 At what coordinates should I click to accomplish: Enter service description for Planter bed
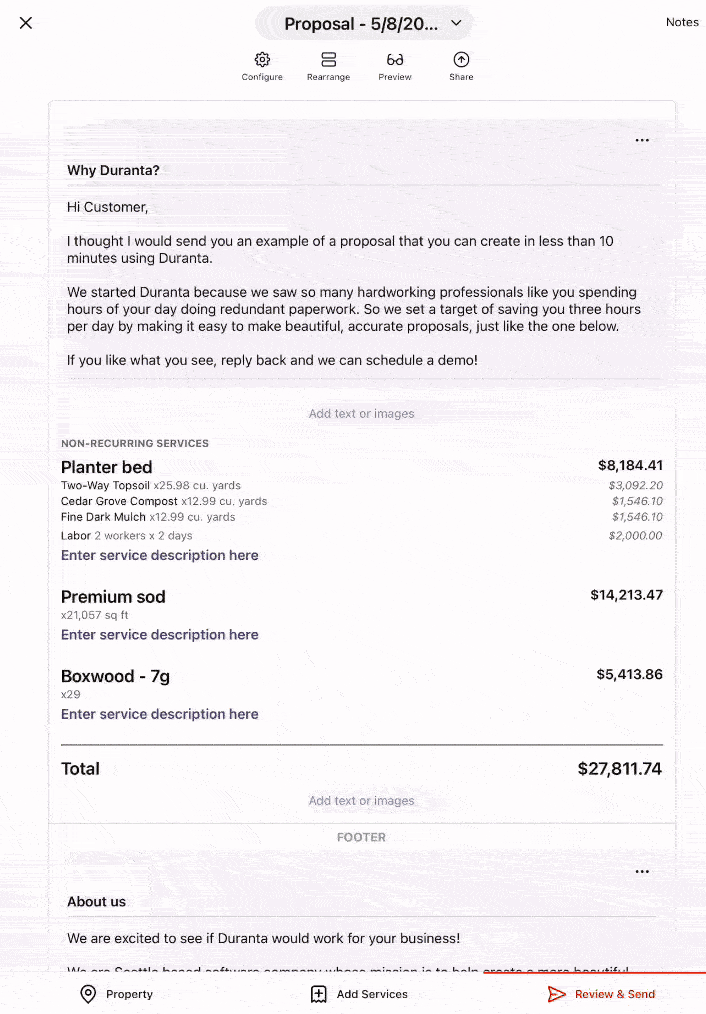(x=160, y=555)
